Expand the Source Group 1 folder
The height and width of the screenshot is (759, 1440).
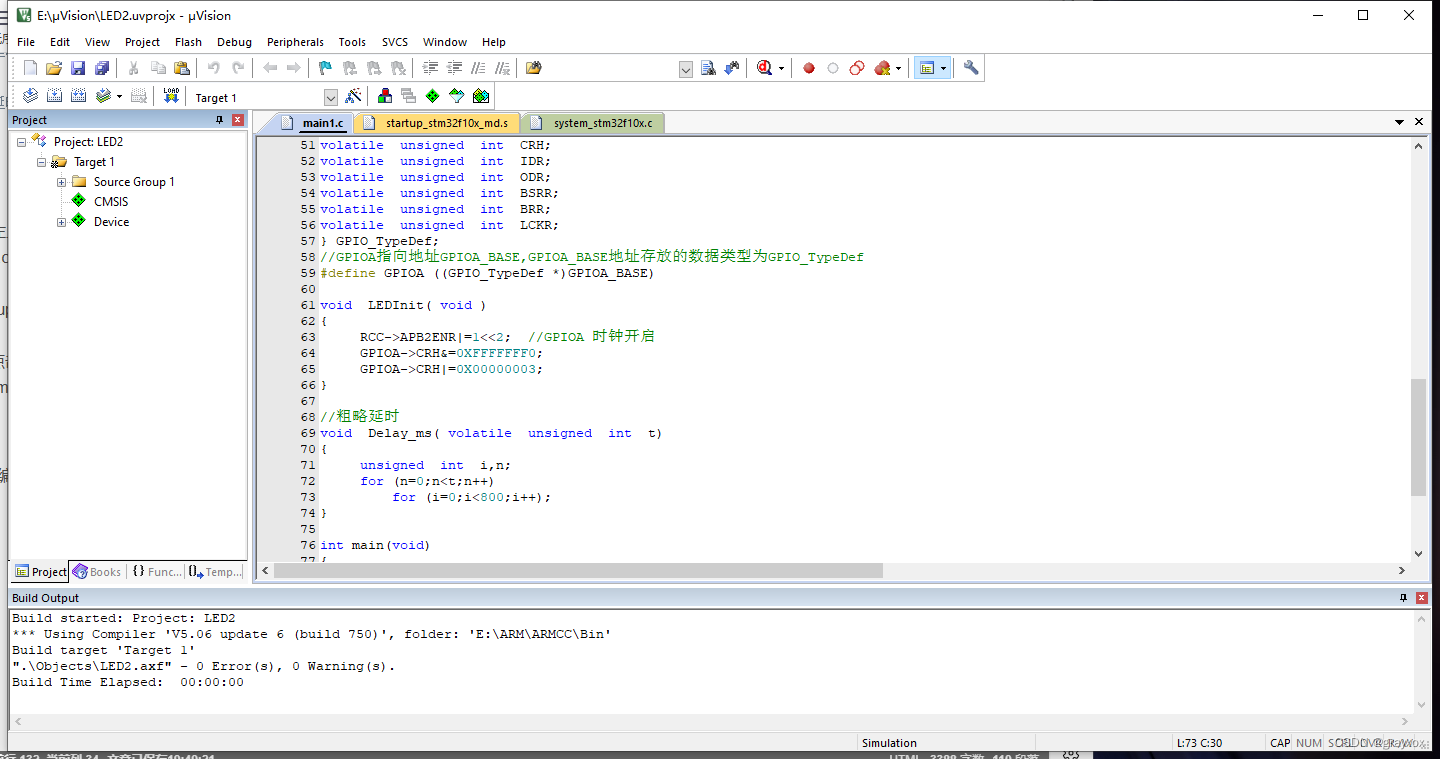[x=62, y=182]
